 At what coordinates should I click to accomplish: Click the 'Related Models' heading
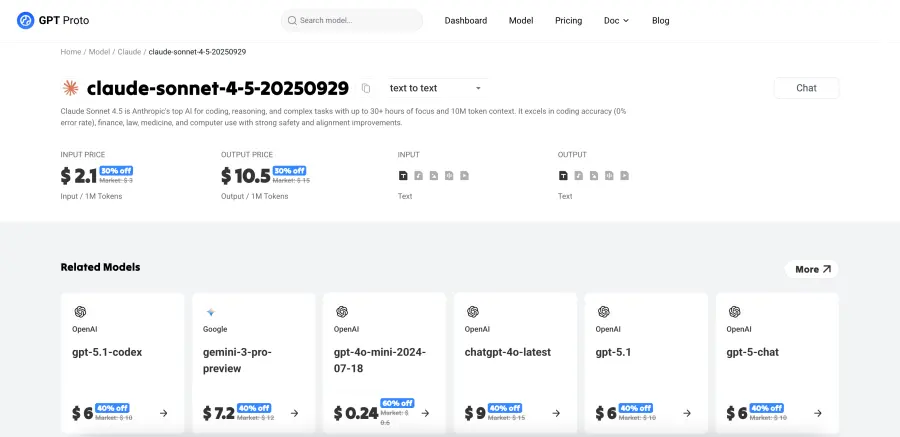[x=100, y=267]
